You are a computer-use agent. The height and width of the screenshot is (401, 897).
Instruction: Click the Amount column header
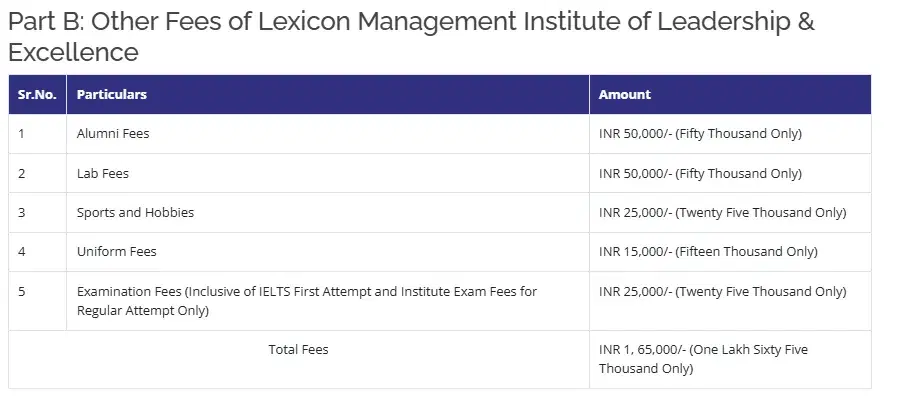tap(624, 94)
